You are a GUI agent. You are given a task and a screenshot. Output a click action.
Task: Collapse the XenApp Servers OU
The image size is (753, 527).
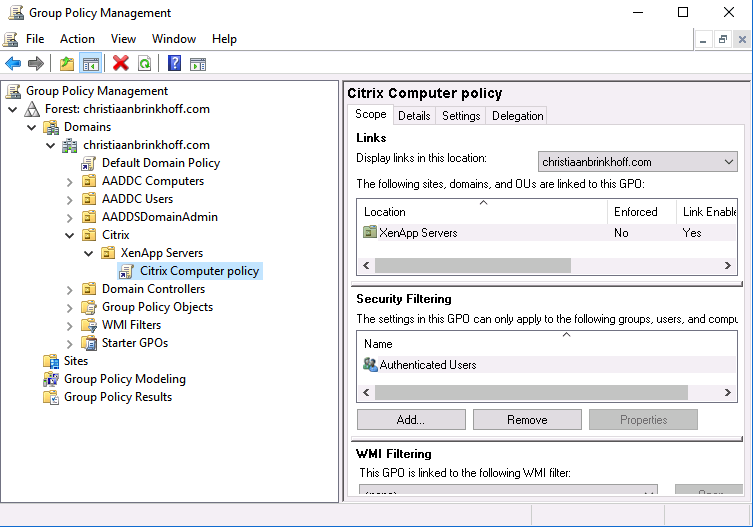(x=88, y=254)
